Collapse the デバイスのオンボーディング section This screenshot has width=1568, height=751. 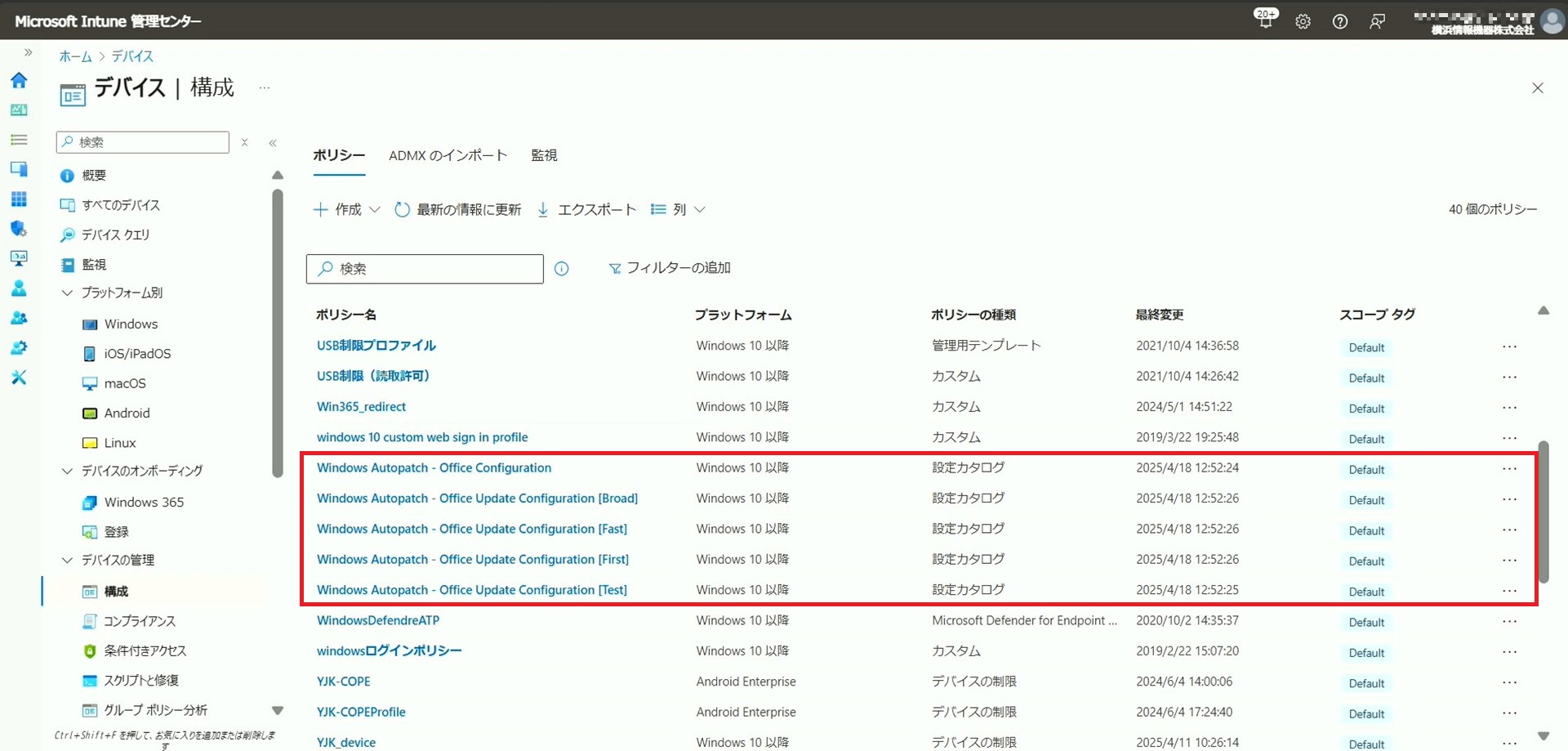click(67, 471)
